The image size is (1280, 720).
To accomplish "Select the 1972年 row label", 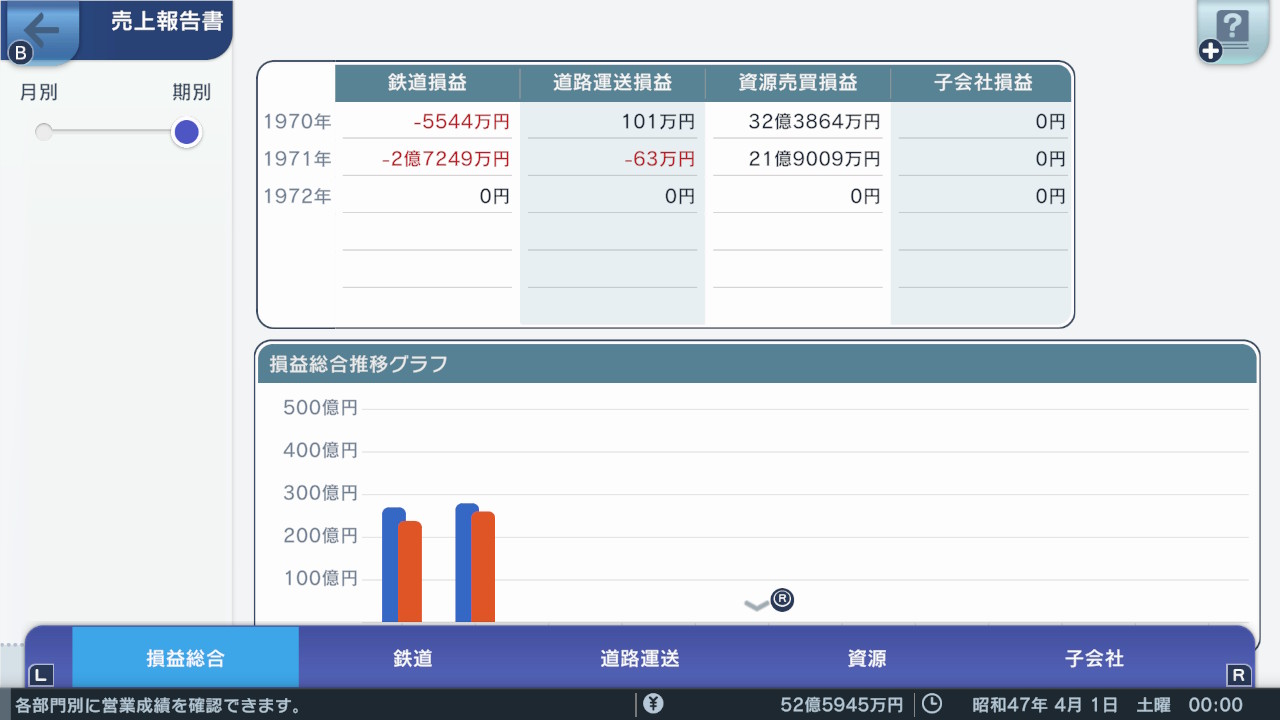I will click(297, 197).
